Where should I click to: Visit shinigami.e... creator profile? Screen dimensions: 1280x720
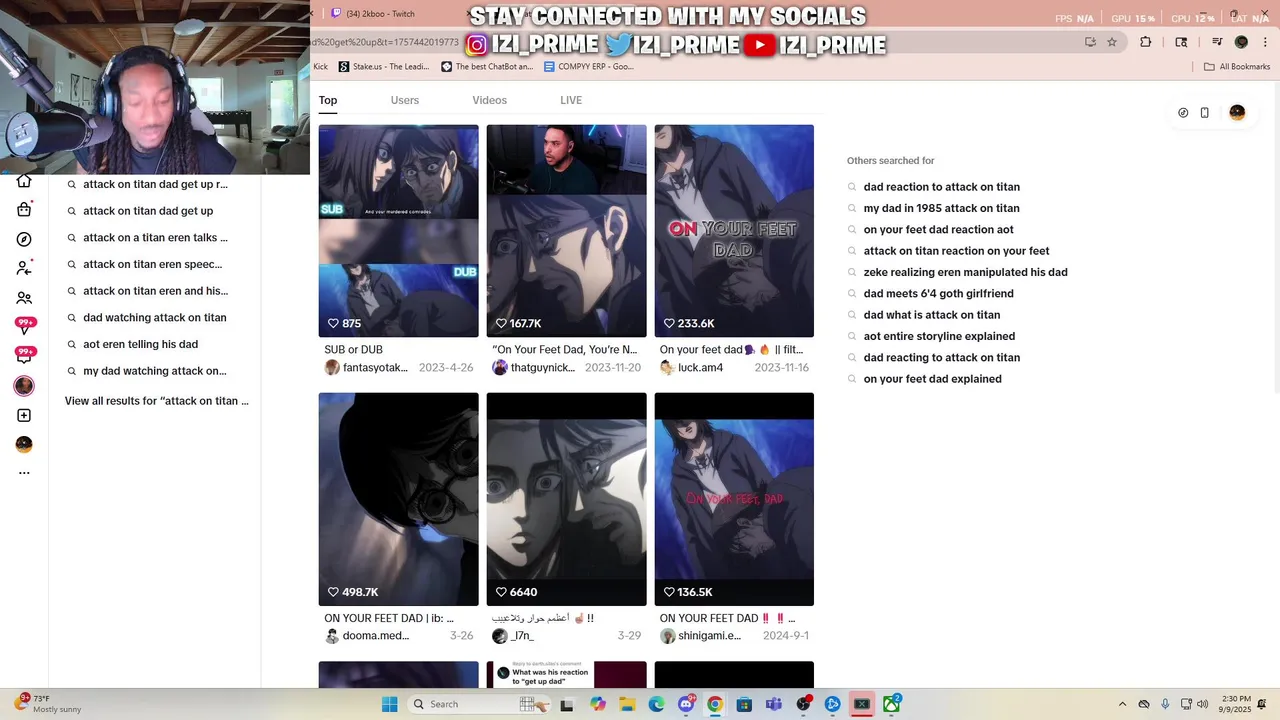pos(702,636)
